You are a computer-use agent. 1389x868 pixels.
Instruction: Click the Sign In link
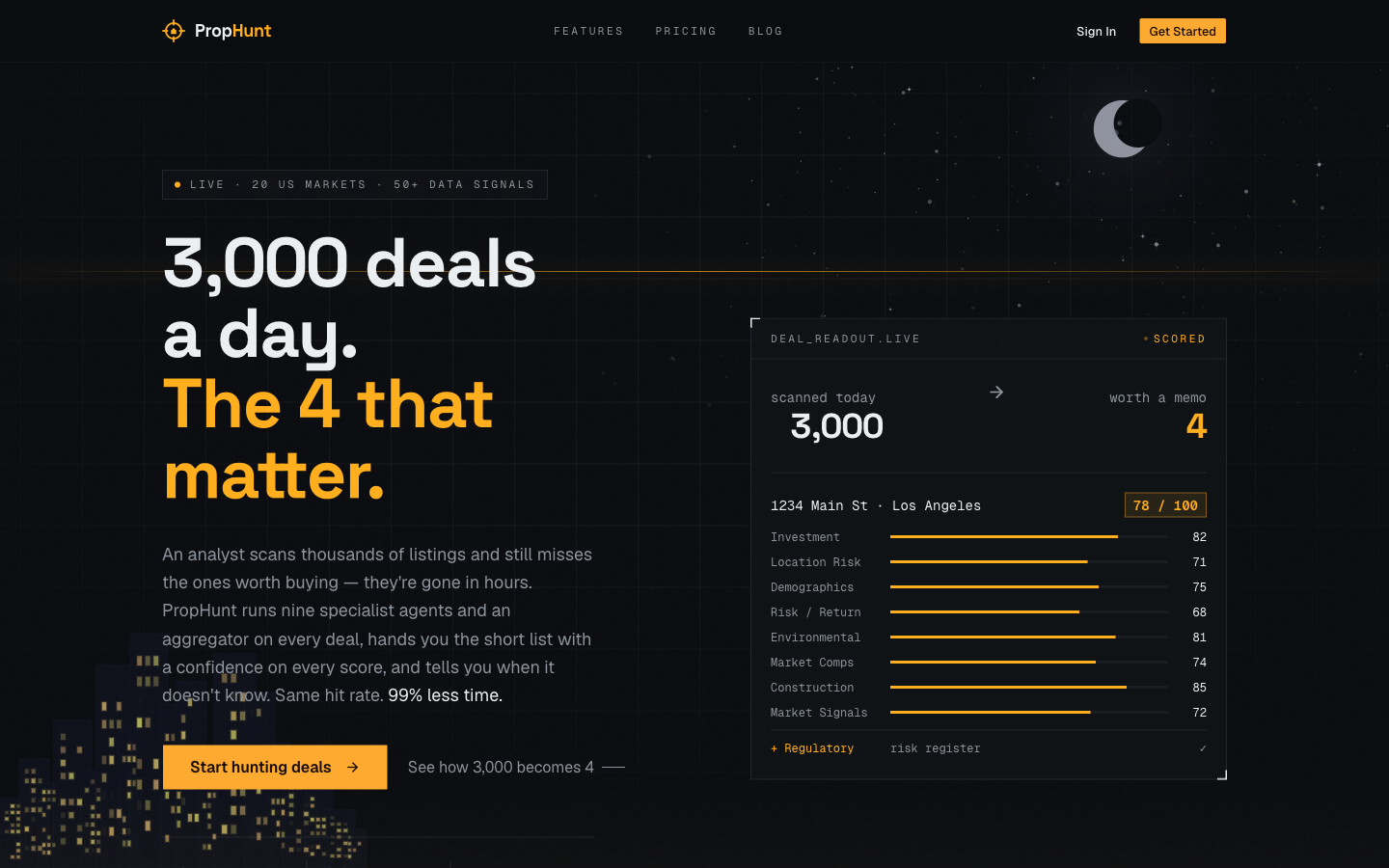[1096, 31]
